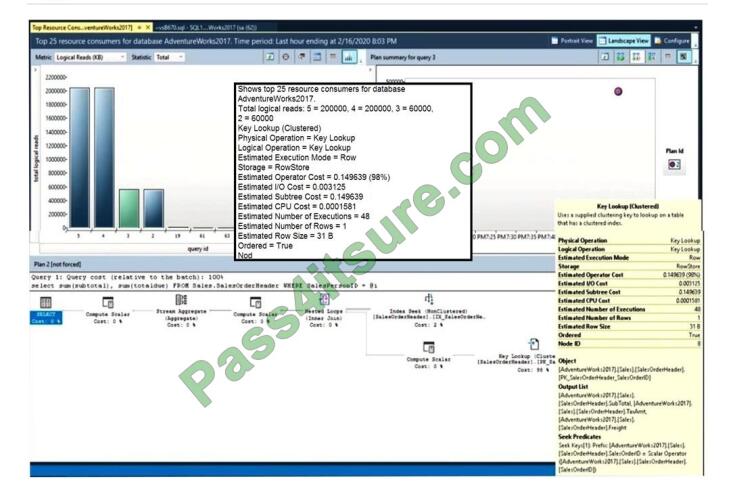Click the Plan Id legend marker
Viewport: 737px width, 491px height.
pos(674,164)
